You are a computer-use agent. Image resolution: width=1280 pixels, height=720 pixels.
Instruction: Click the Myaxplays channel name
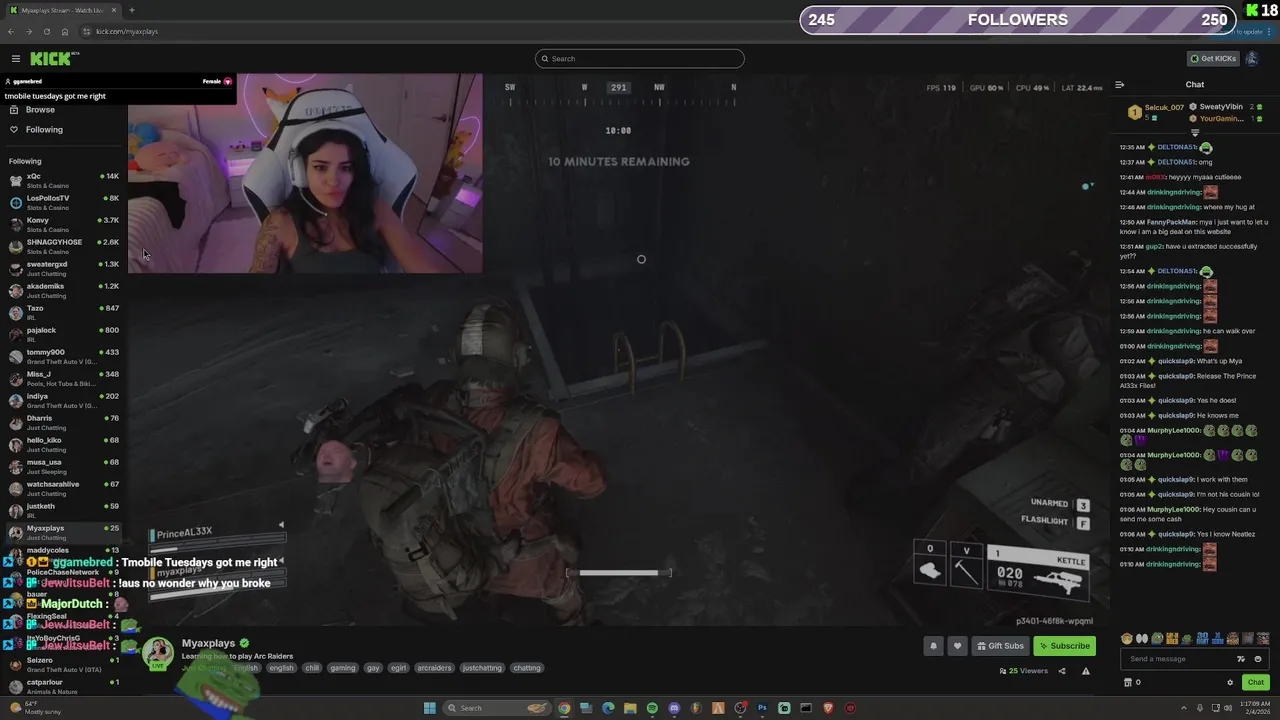(x=208, y=643)
